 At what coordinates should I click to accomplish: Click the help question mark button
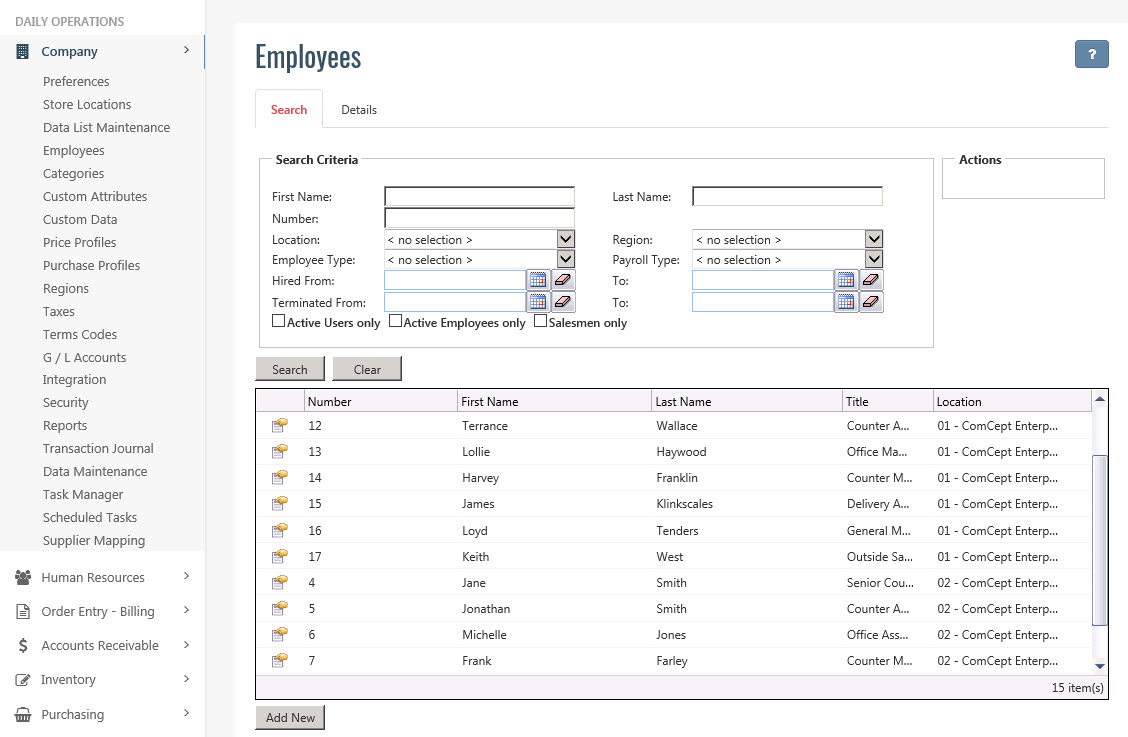pyautogui.click(x=1091, y=55)
